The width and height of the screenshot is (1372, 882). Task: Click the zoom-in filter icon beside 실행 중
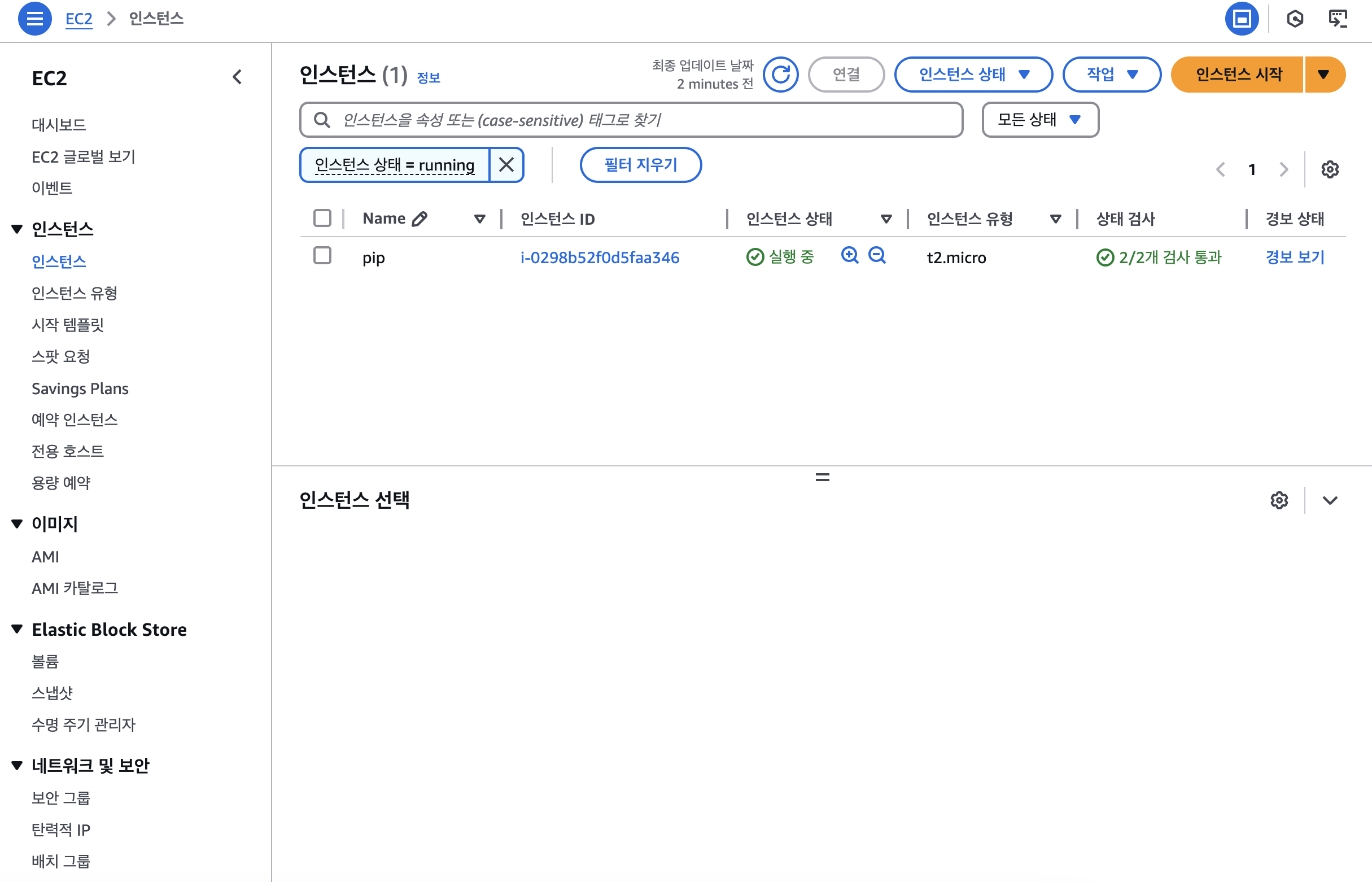850,255
